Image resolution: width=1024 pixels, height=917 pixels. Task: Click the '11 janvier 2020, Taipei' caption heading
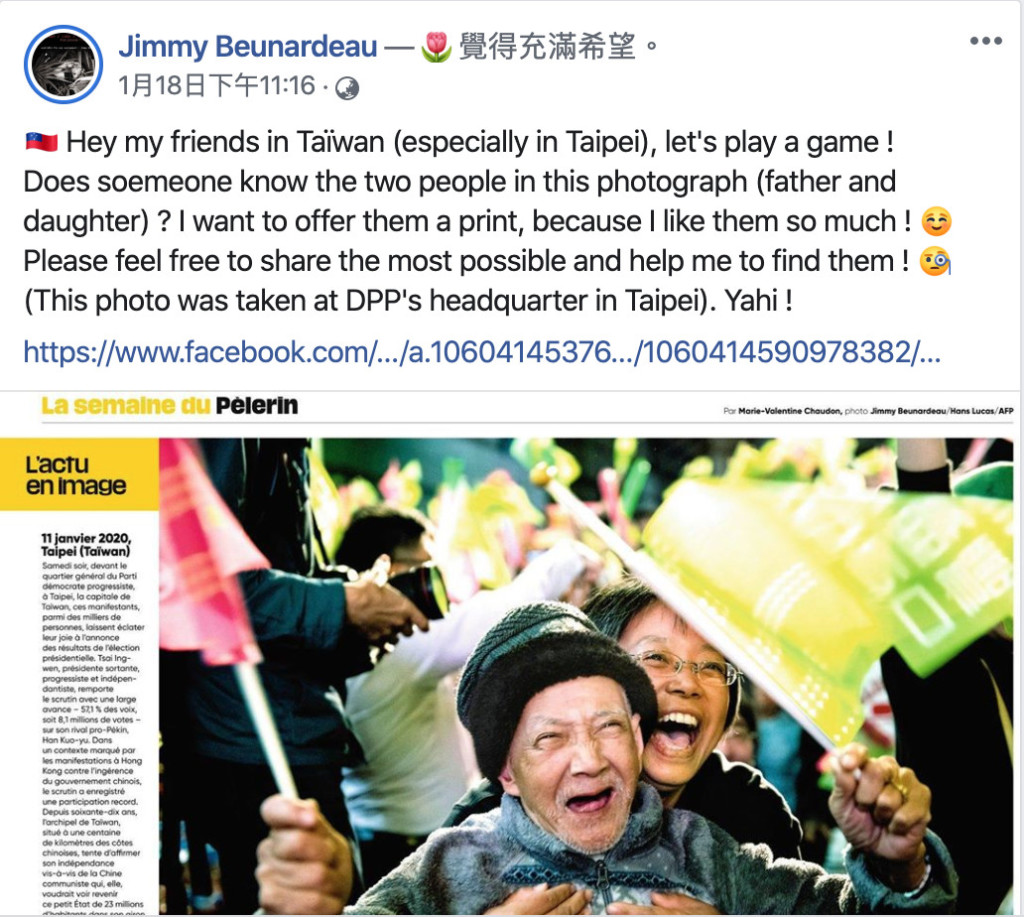point(86,545)
